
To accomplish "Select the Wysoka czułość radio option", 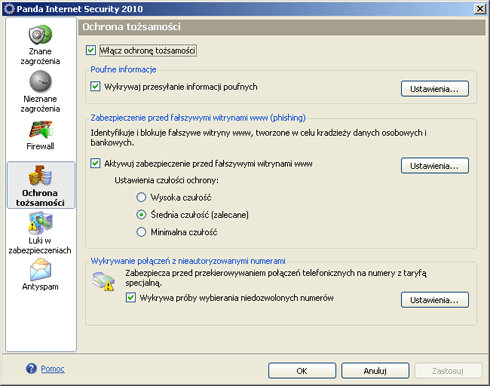I will [141, 197].
